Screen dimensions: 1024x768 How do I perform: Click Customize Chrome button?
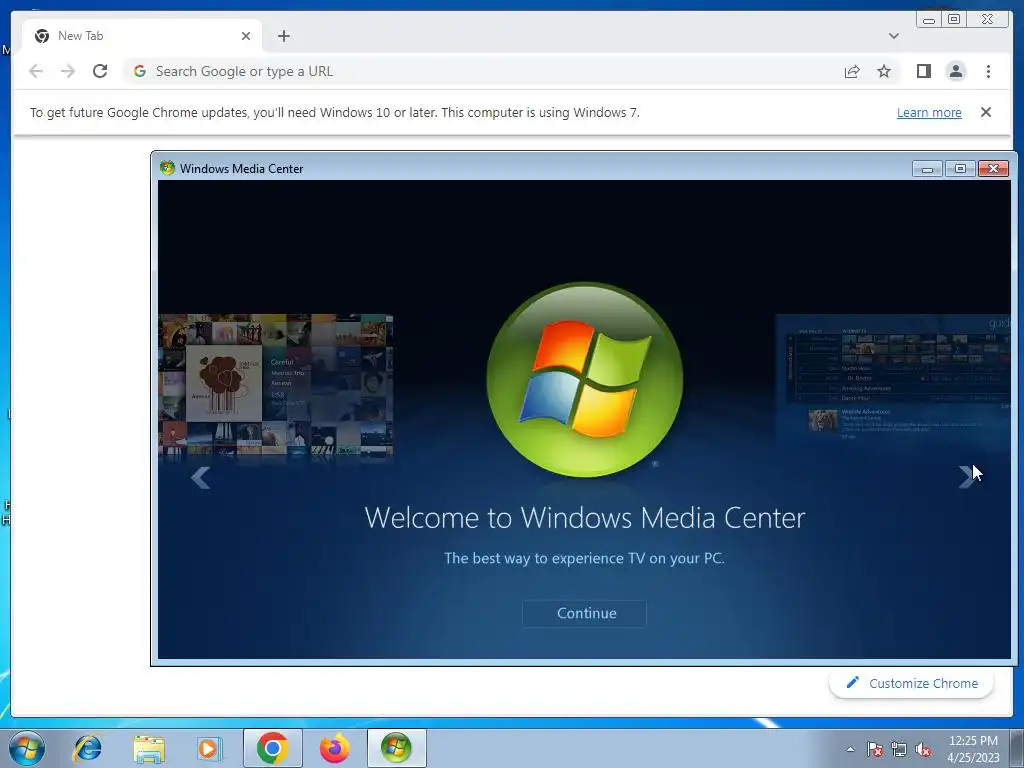(911, 683)
